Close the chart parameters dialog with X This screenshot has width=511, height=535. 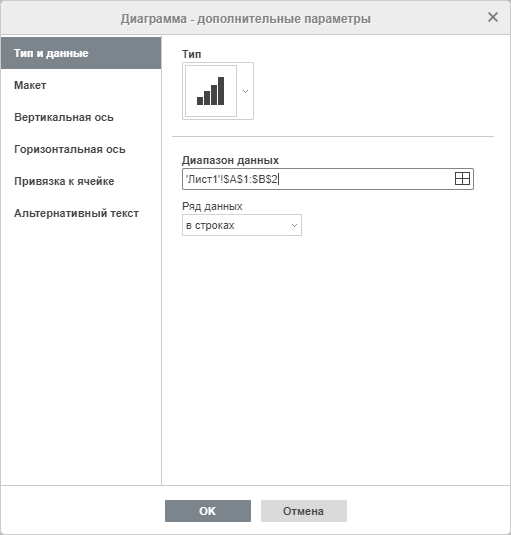493,17
